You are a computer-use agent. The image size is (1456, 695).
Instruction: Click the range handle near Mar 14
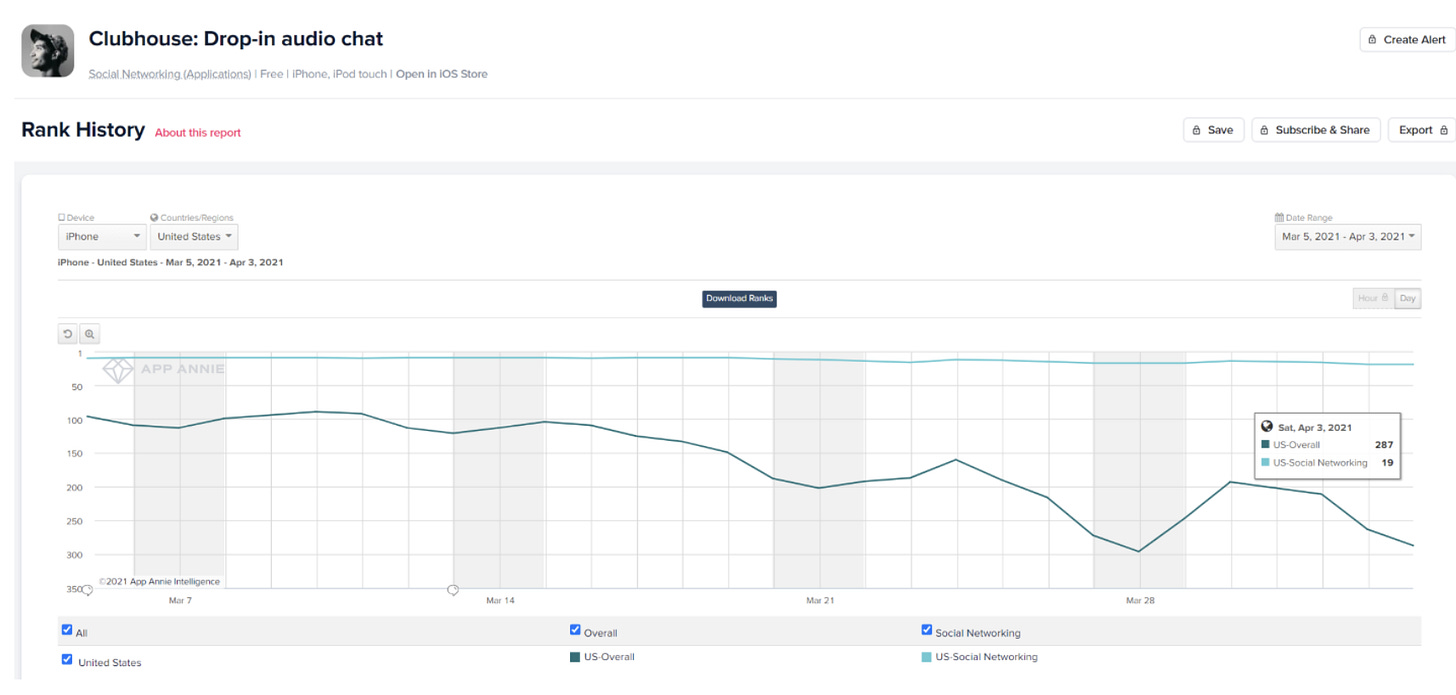[453, 590]
